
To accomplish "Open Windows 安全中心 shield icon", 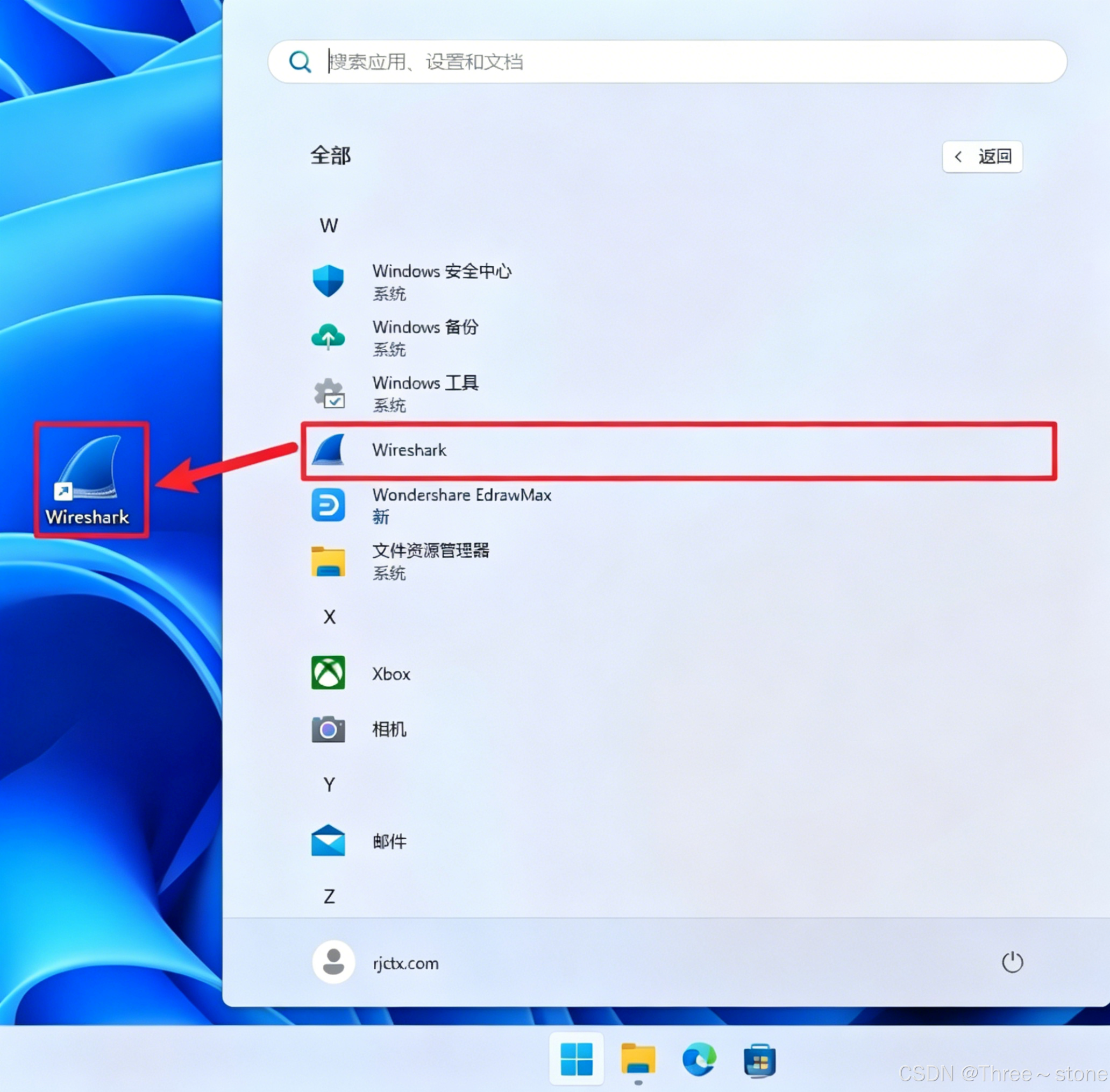I will pos(328,281).
